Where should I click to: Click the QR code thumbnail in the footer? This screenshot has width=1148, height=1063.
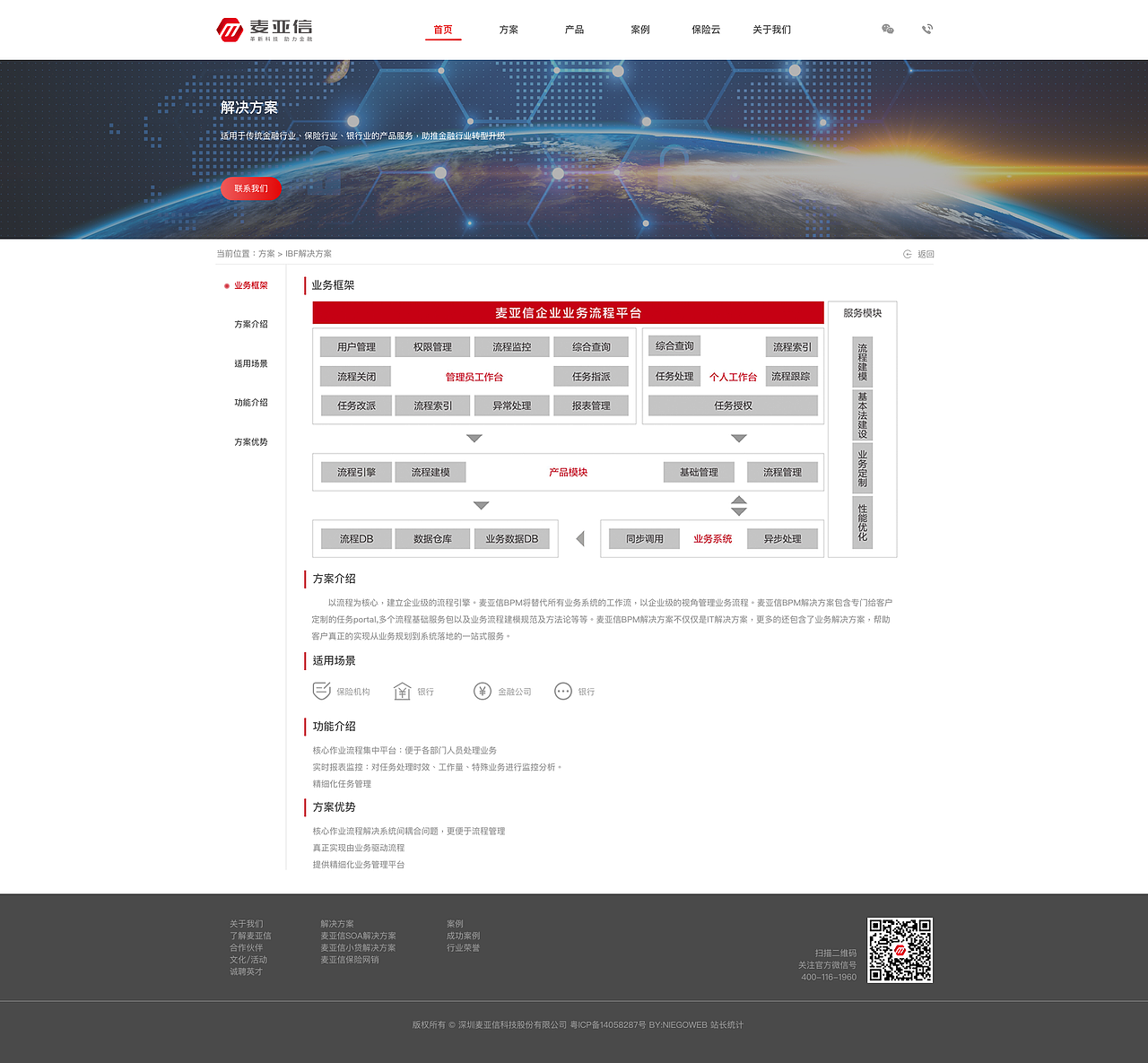pyautogui.click(x=900, y=950)
